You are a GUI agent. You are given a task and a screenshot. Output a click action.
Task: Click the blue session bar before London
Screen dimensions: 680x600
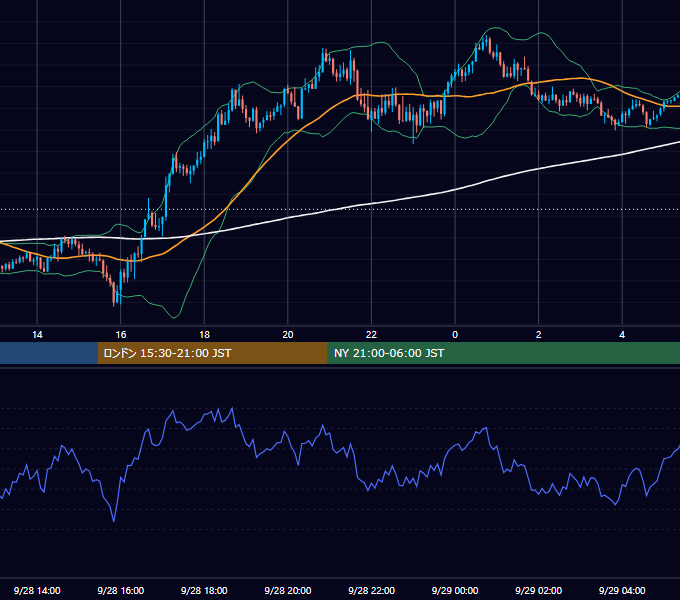click(x=49, y=353)
